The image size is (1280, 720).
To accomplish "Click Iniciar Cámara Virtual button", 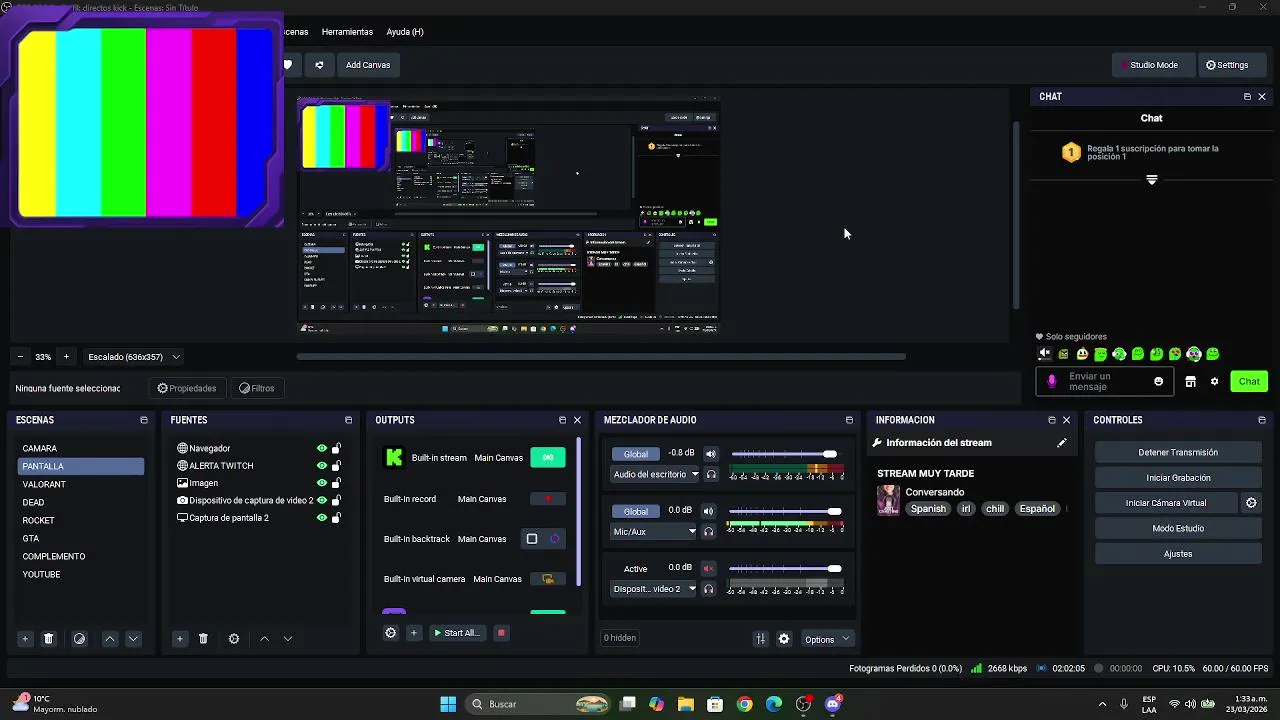I will [1166, 503].
